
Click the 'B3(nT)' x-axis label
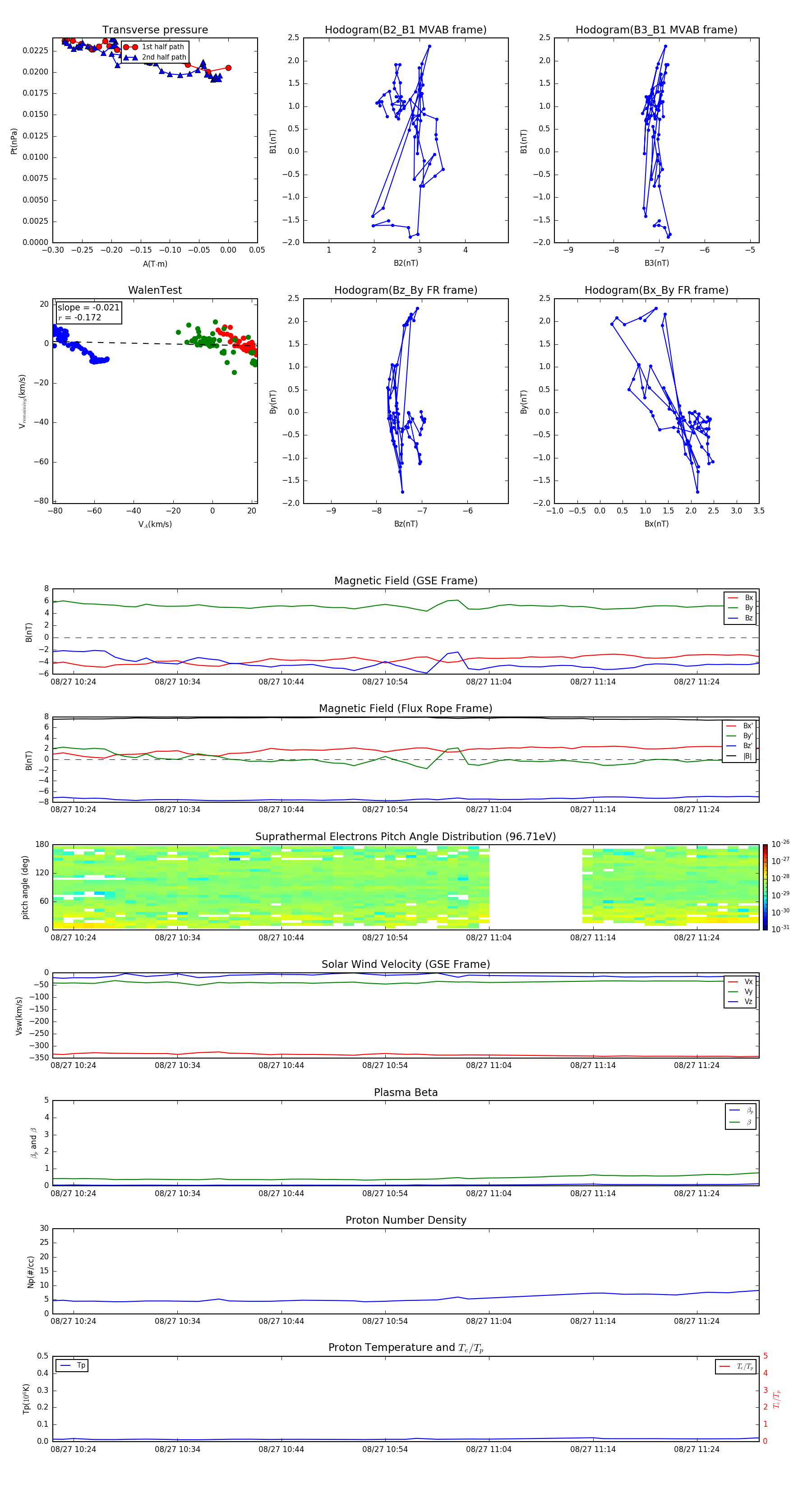click(x=656, y=263)
